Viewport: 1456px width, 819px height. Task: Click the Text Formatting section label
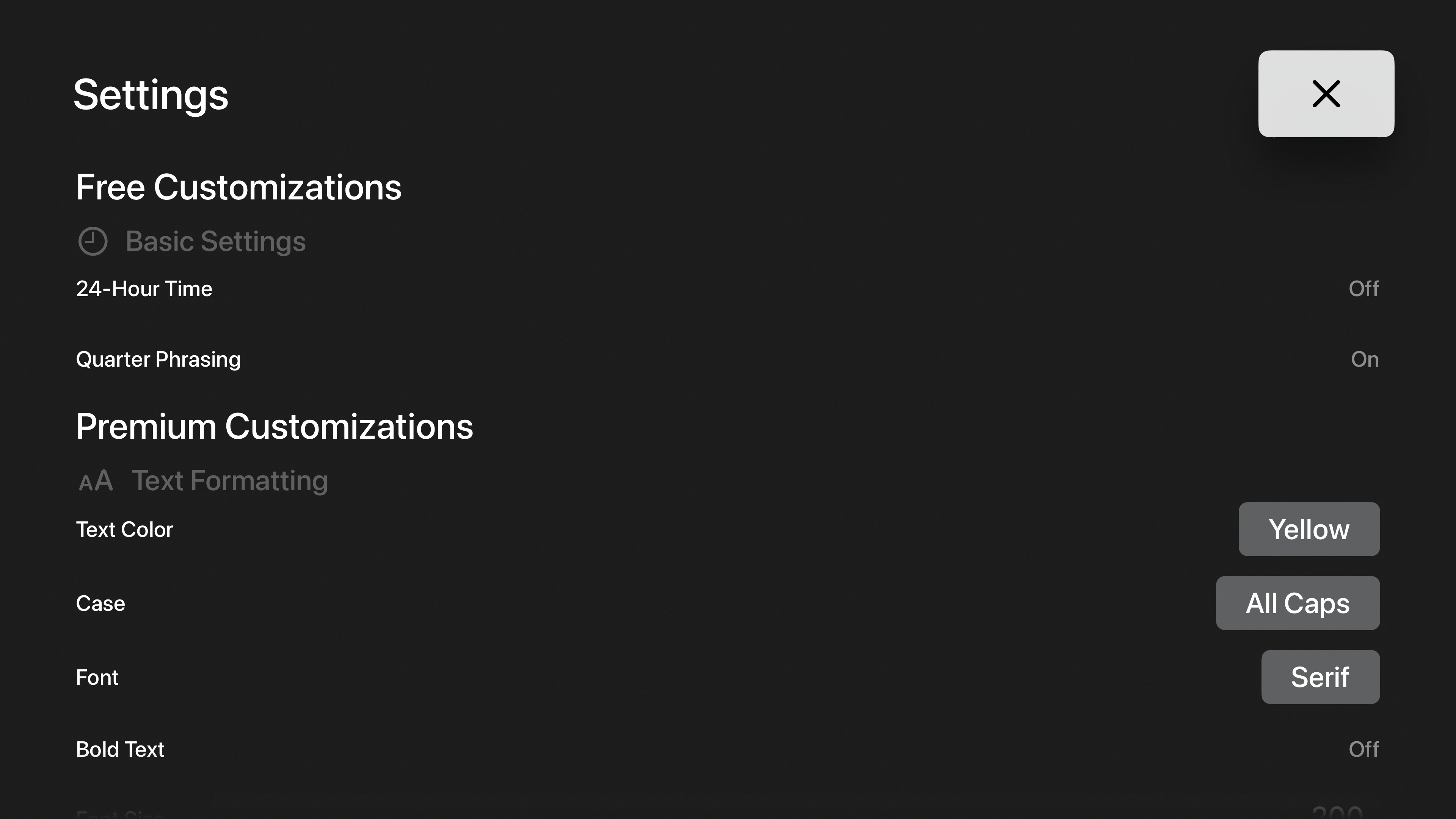point(229,481)
